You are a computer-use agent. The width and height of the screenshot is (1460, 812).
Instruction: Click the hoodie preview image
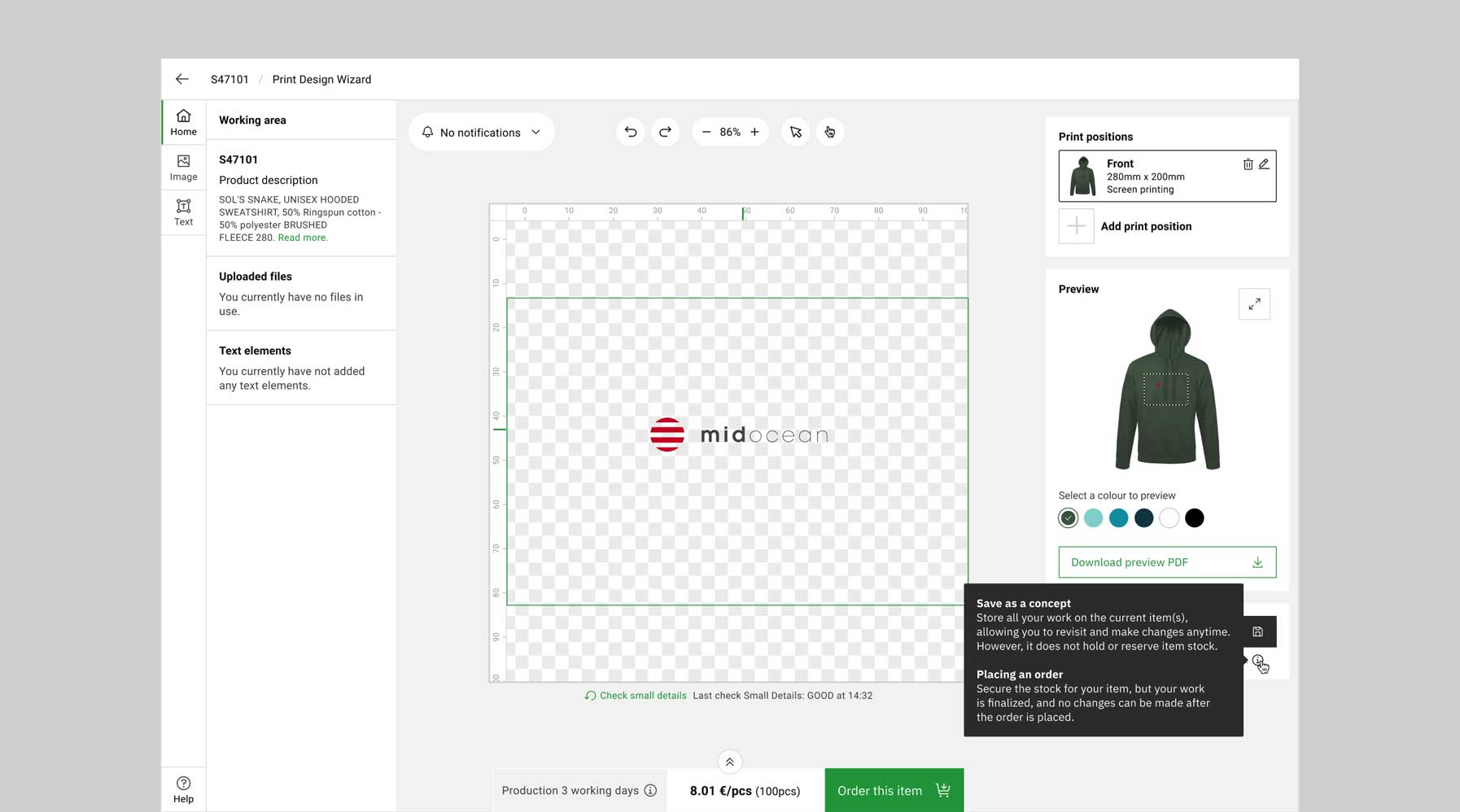pyautogui.click(x=1167, y=390)
